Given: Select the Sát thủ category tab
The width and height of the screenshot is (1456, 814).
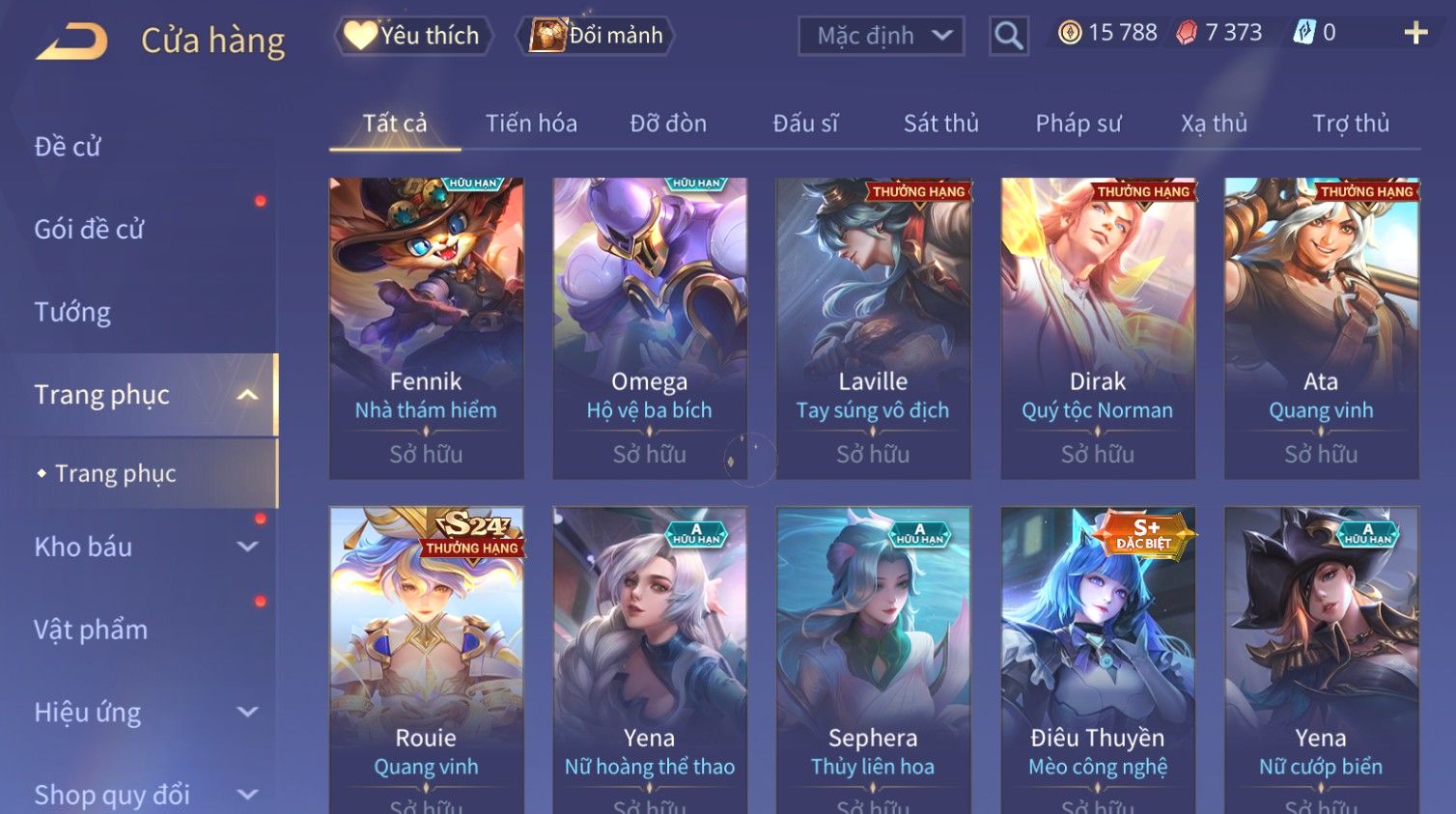Looking at the screenshot, I should [941, 124].
